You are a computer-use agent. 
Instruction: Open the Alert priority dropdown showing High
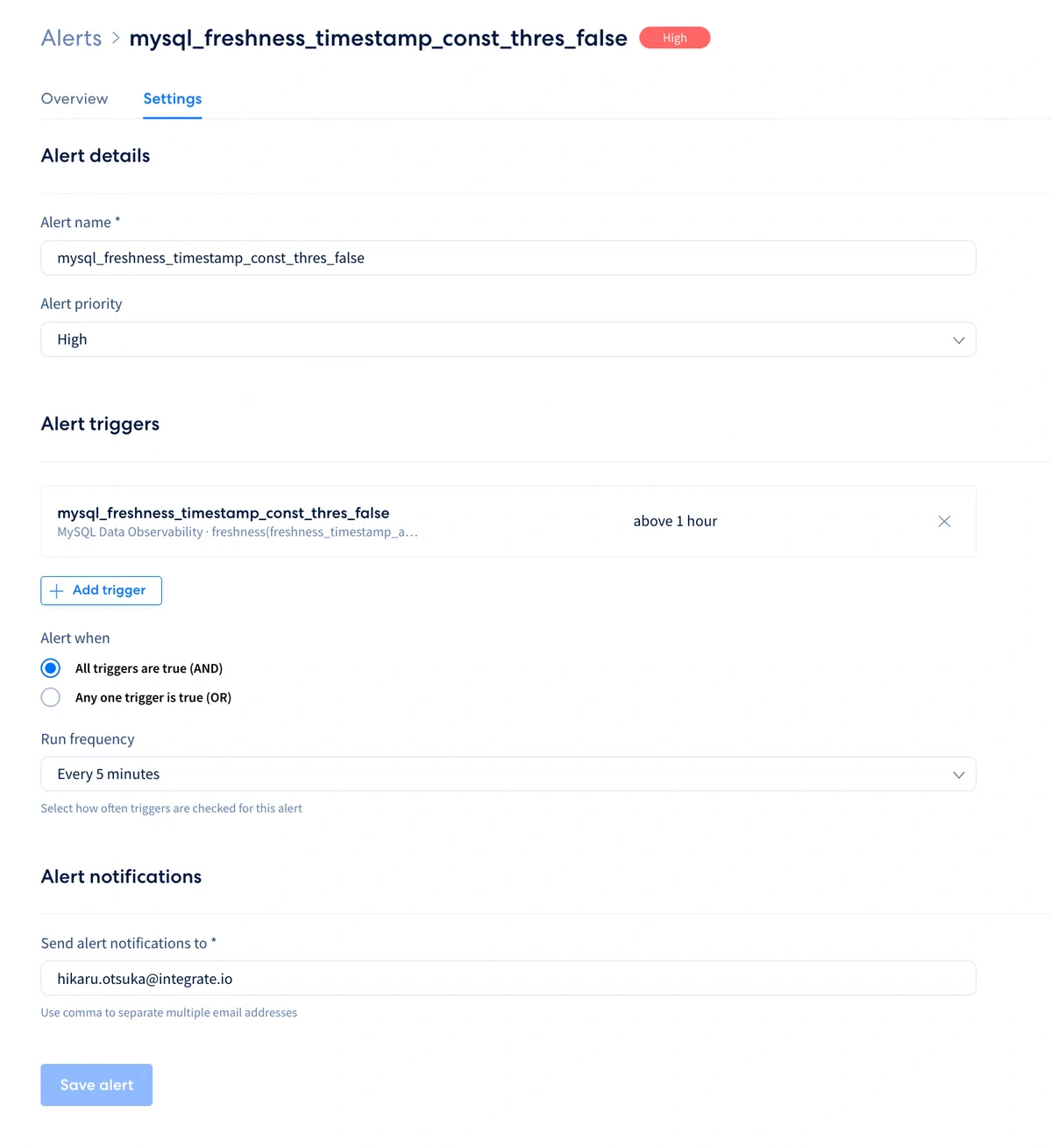[508, 339]
